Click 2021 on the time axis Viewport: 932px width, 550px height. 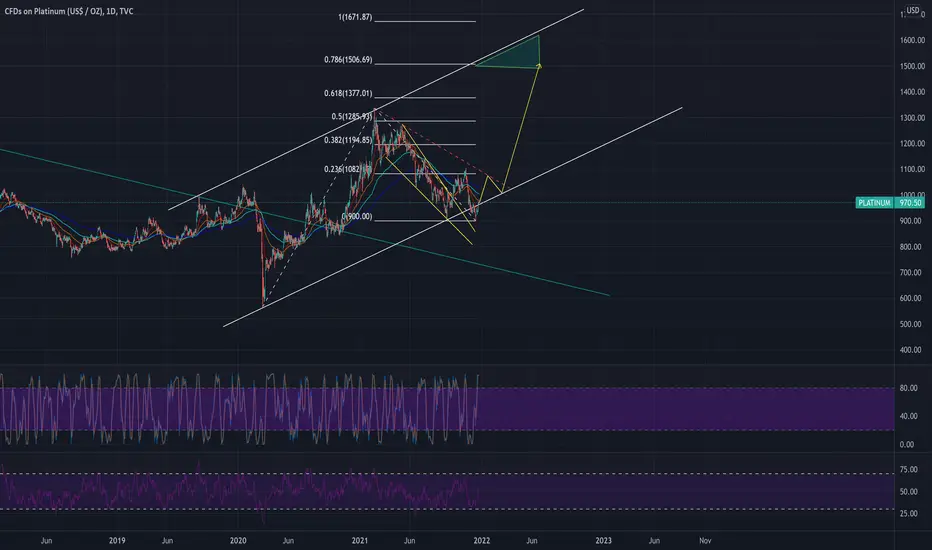[360, 540]
